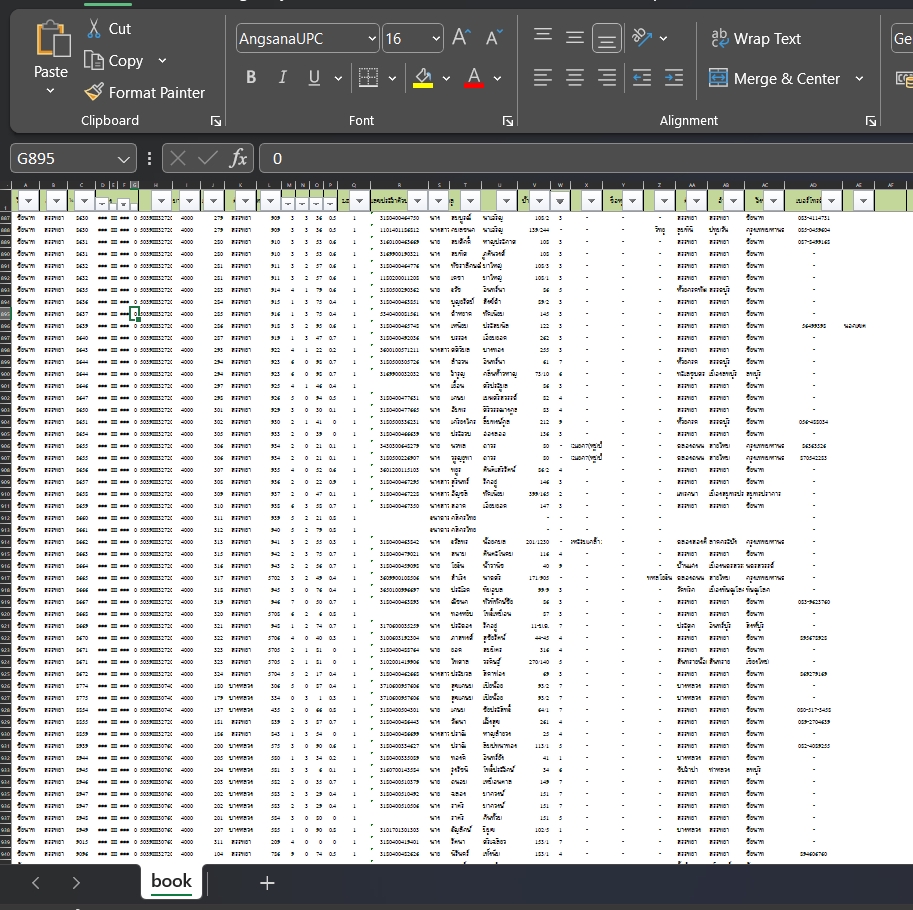
Task: Toggle Underline formatting
Action: coord(314,77)
